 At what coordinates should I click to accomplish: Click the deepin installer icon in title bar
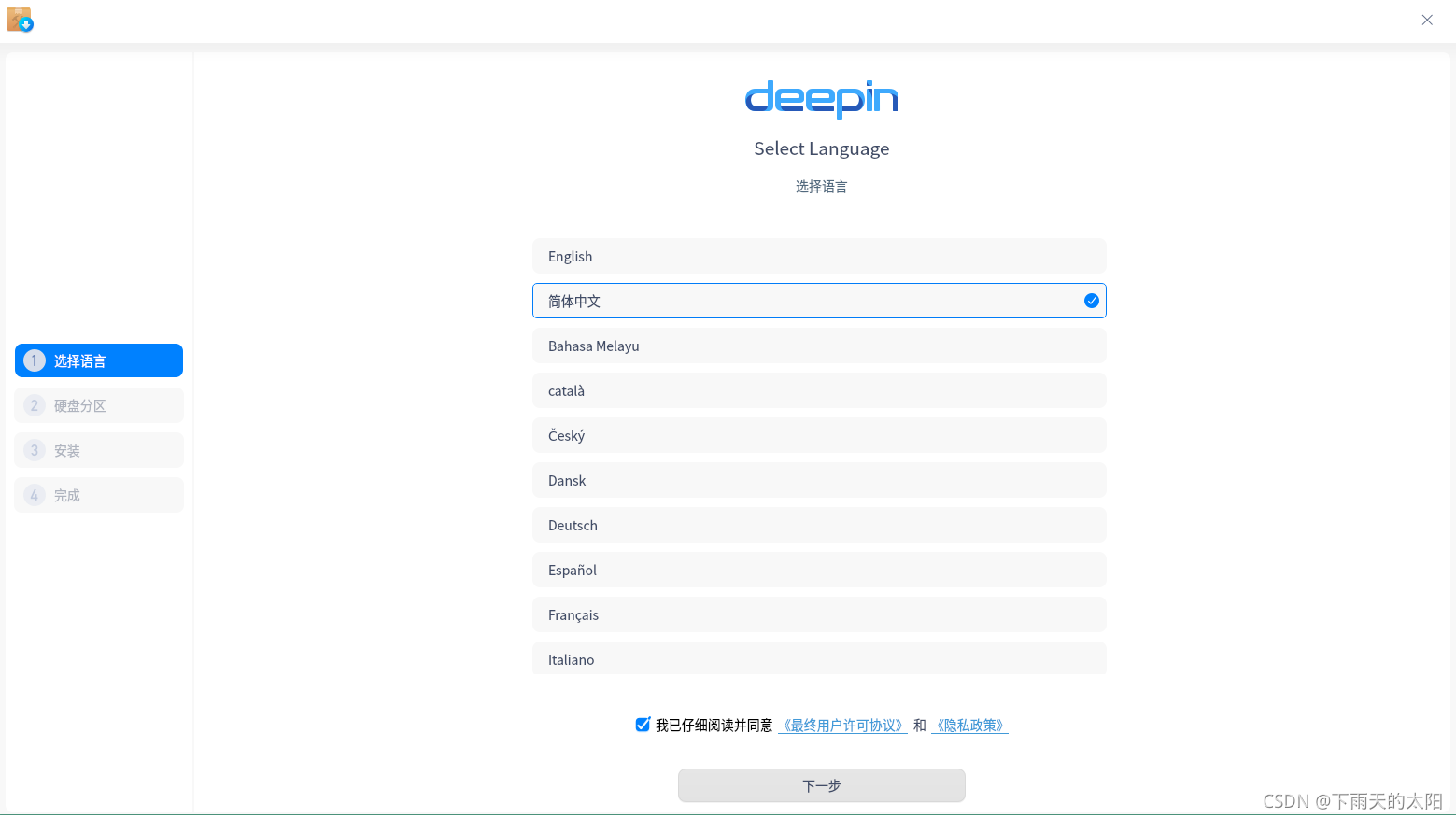pyautogui.click(x=20, y=20)
